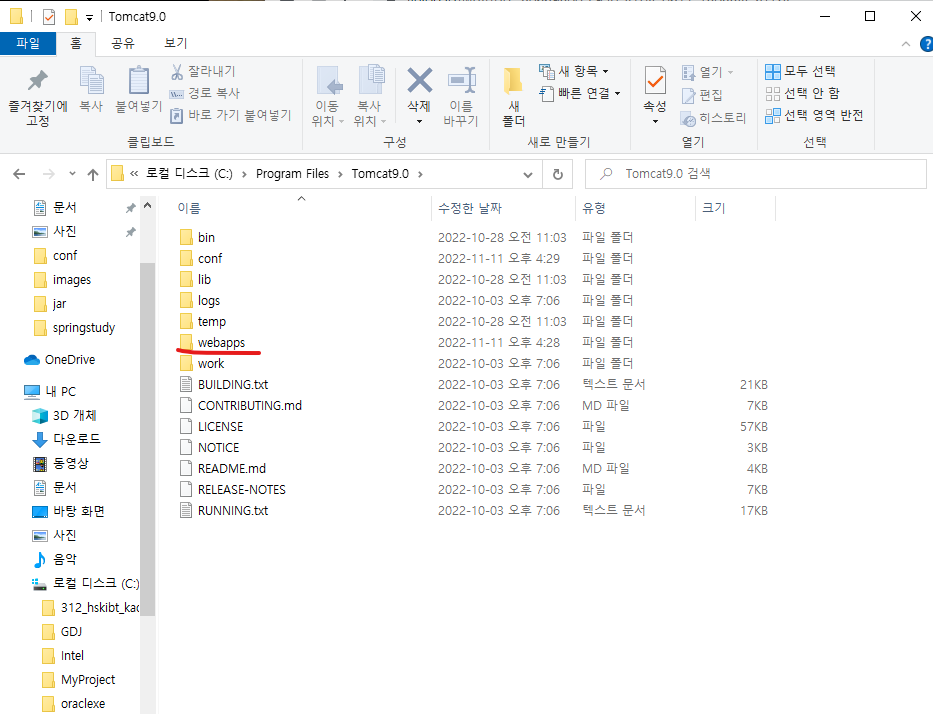
Task: Click Cut (잘라내기) scissors icon
Action: (x=202, y=71)
